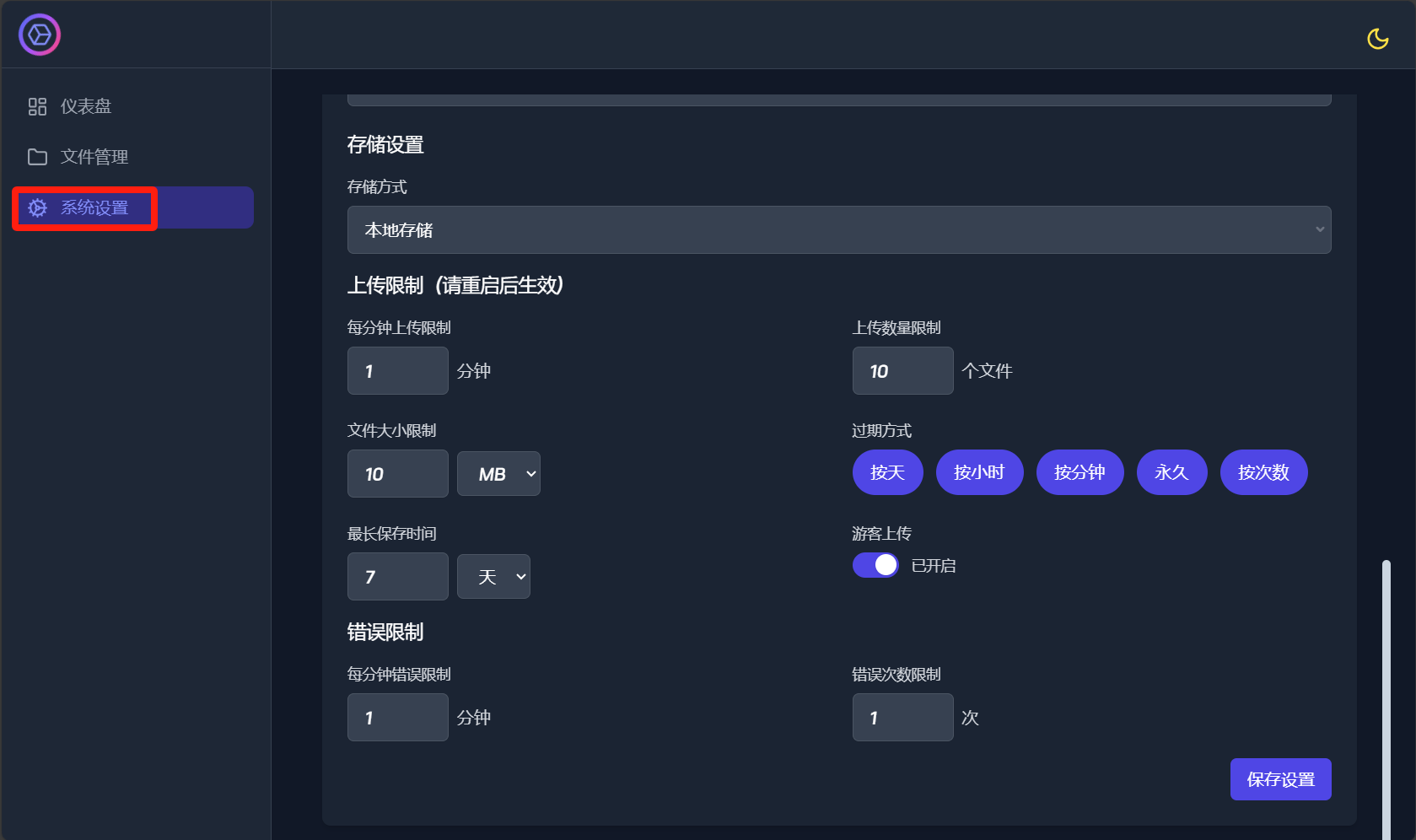Open the storage method dropdown
This screenshot has width=1416, height=840.
(x=838, y=230)
